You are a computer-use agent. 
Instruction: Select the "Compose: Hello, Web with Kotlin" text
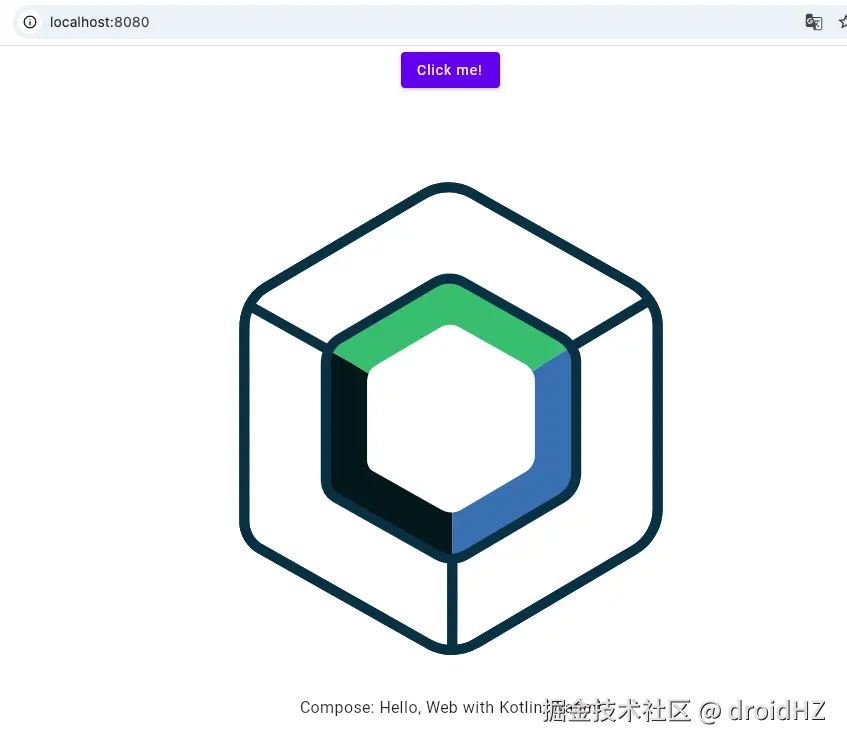click(422, 707)
